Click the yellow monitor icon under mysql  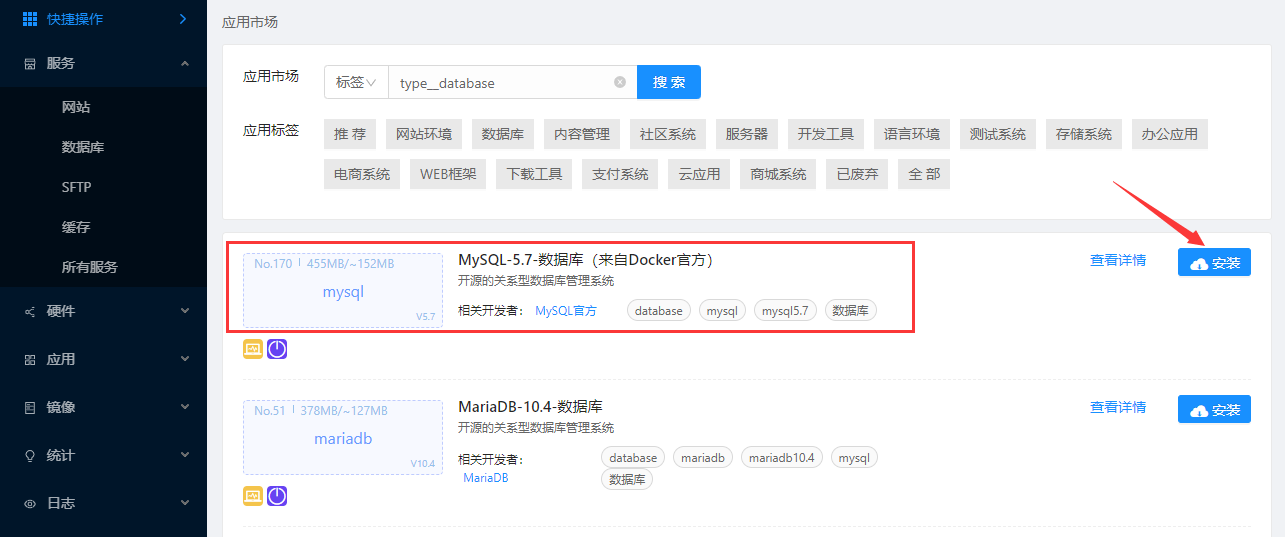point(253,349)
